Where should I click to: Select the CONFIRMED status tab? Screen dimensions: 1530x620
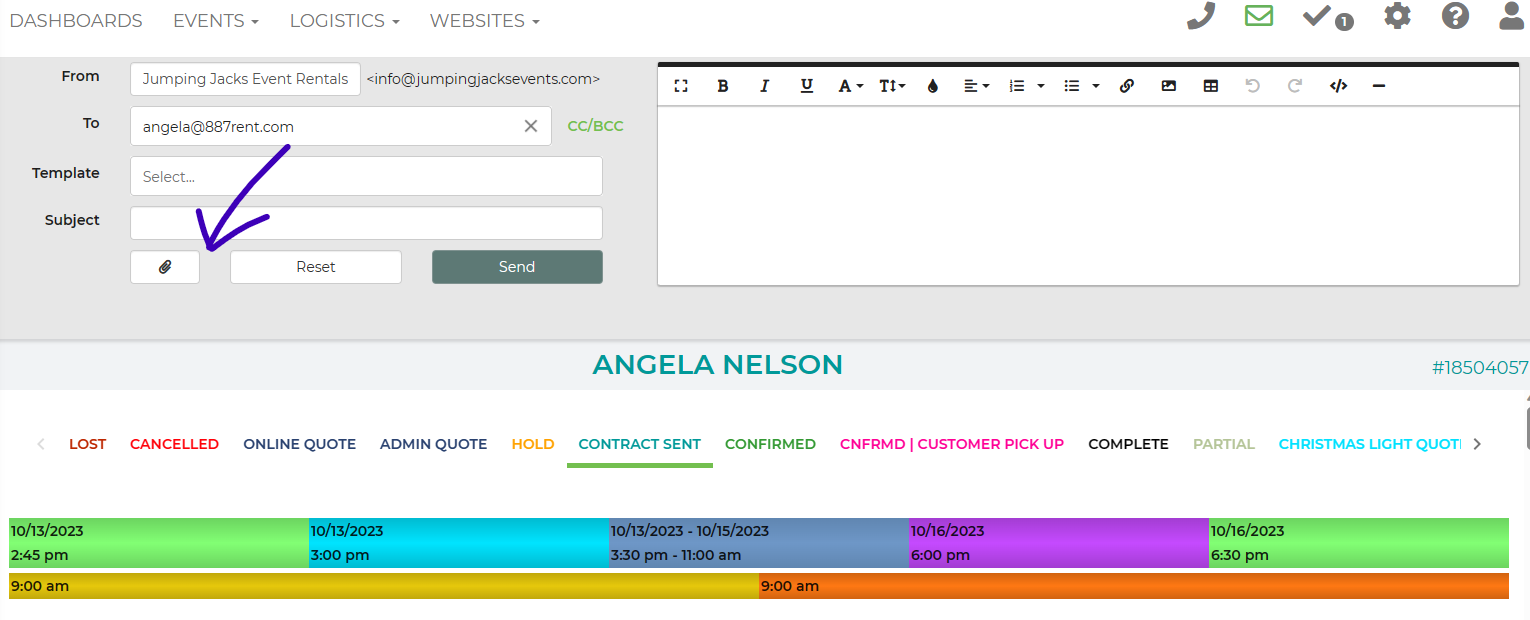point(770,444)
